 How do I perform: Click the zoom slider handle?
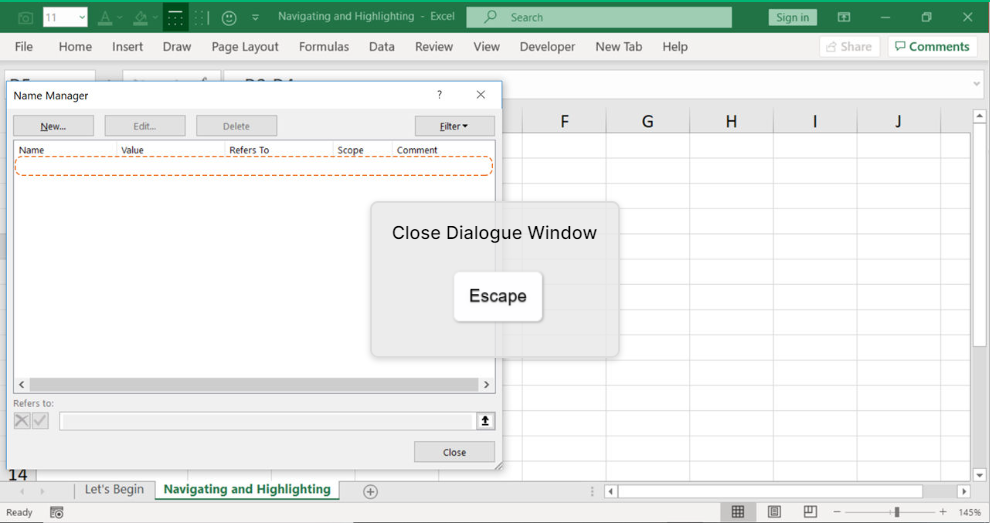click(x=896, y=512)
